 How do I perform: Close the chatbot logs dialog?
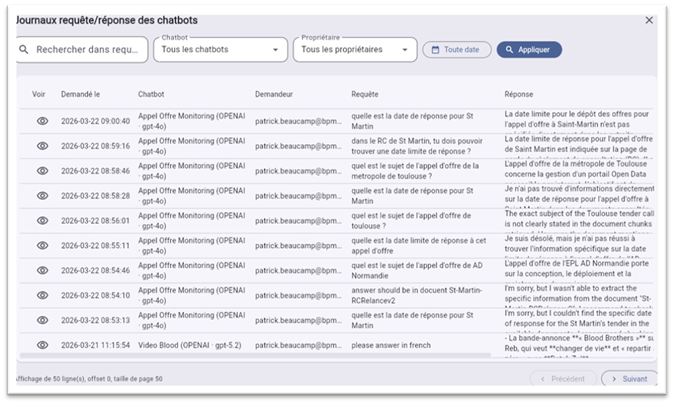(649, 20)
